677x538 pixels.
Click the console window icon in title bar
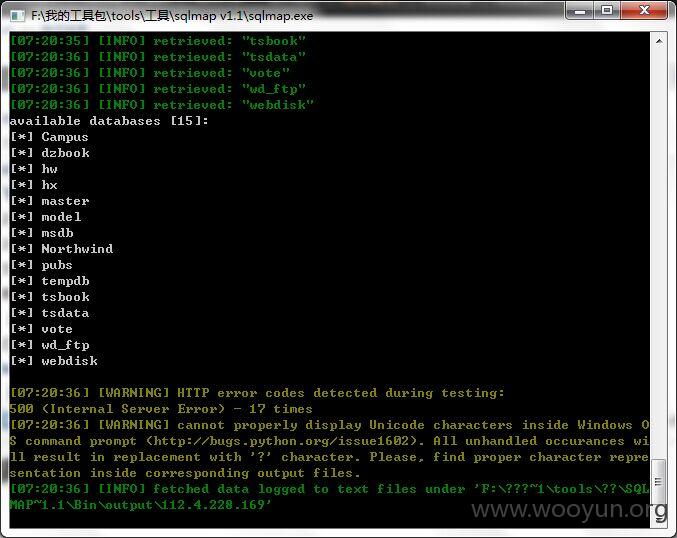[x=17, y=16]
